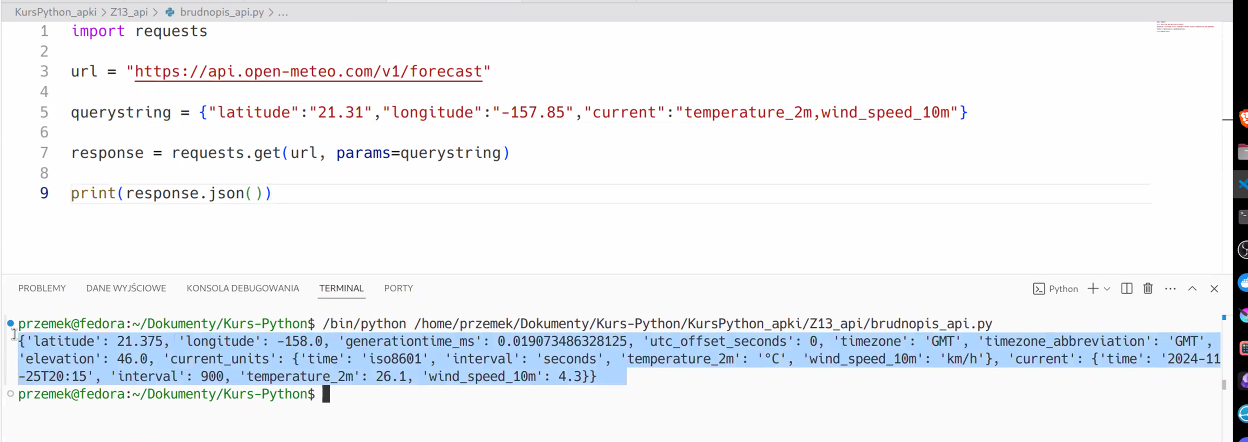Click line number 9 in the gutter

point(44,193)
